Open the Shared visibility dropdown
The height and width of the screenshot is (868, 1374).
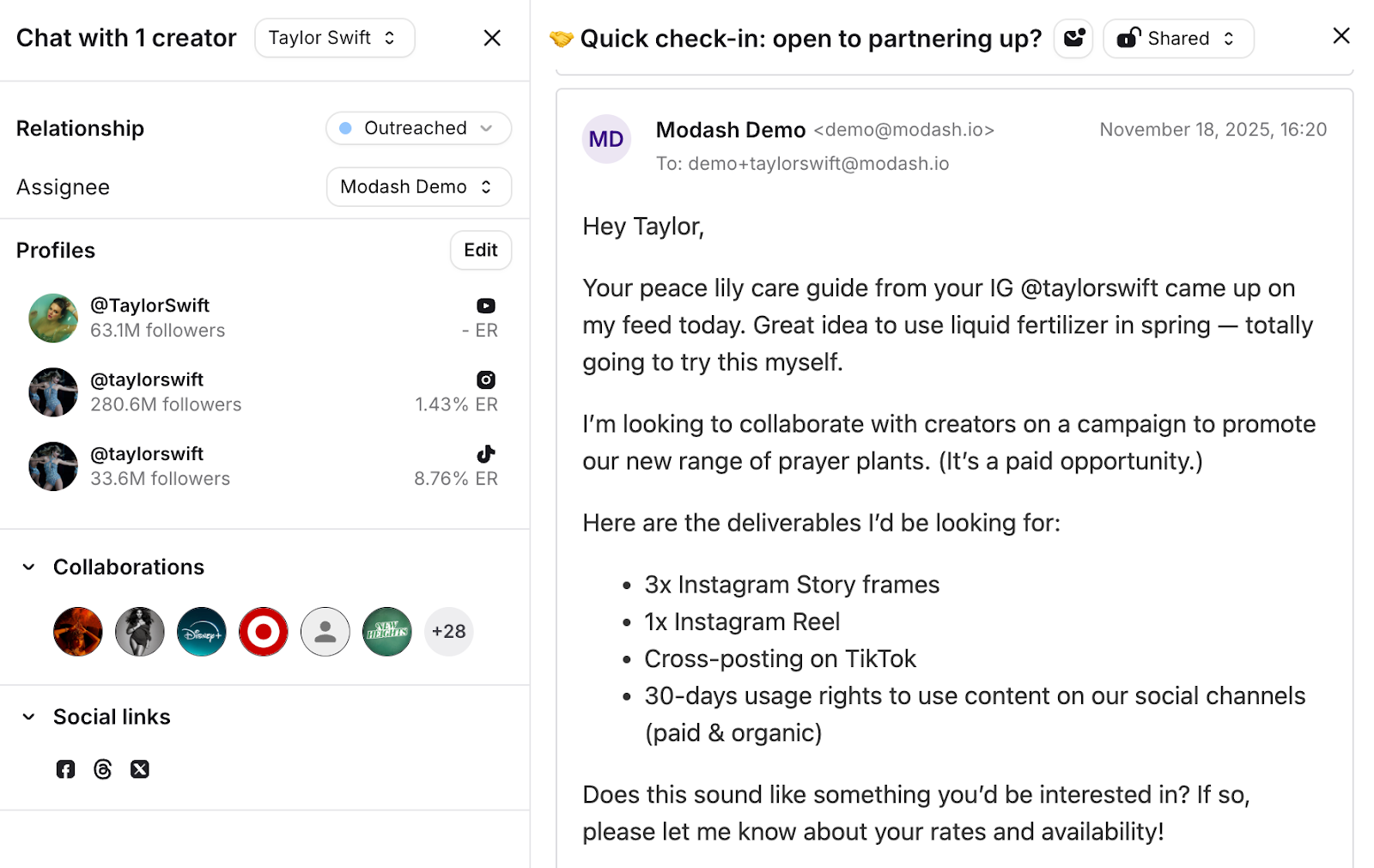[x=1178, y=39]
